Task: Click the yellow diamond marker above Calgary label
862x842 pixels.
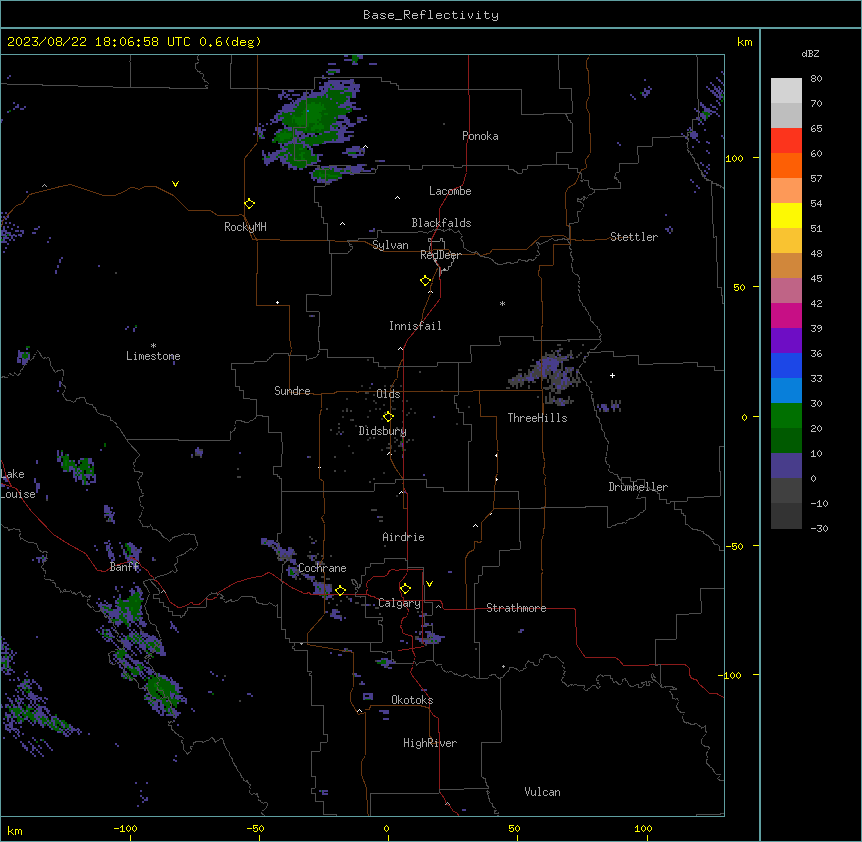Action: [405, 589]
